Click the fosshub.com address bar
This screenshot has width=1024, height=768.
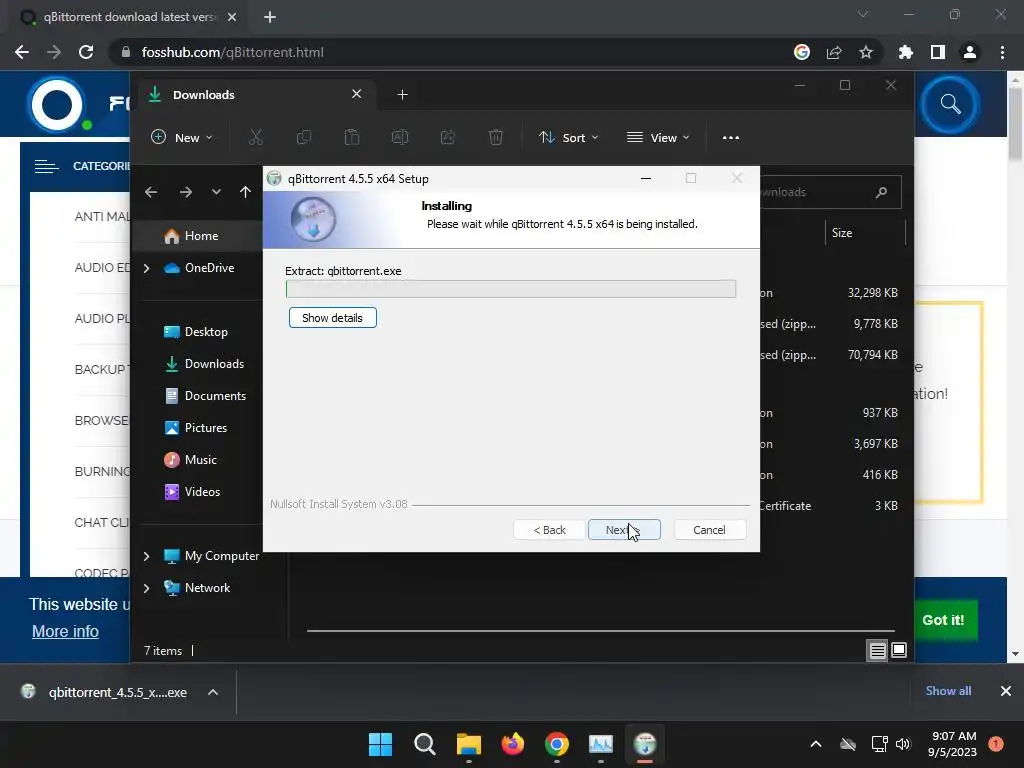(451, 52)
